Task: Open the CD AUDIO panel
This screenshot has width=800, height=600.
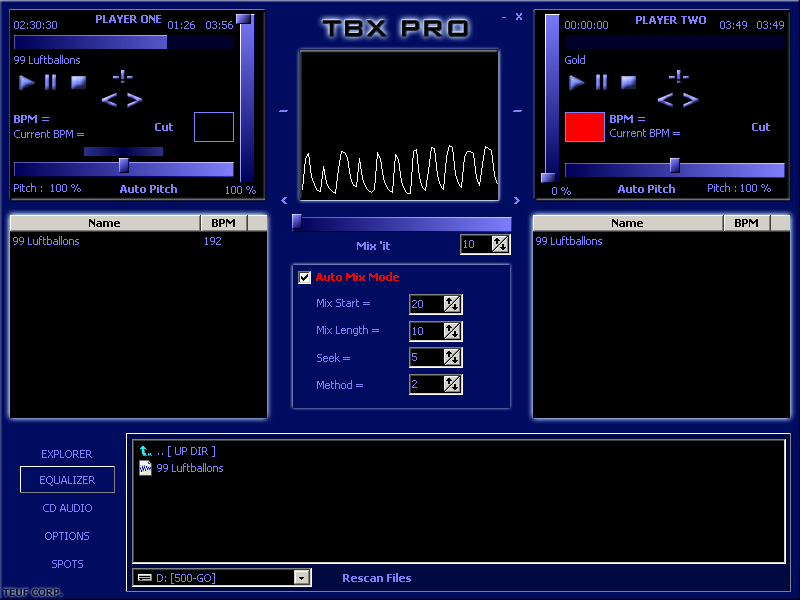Action: 67,508
